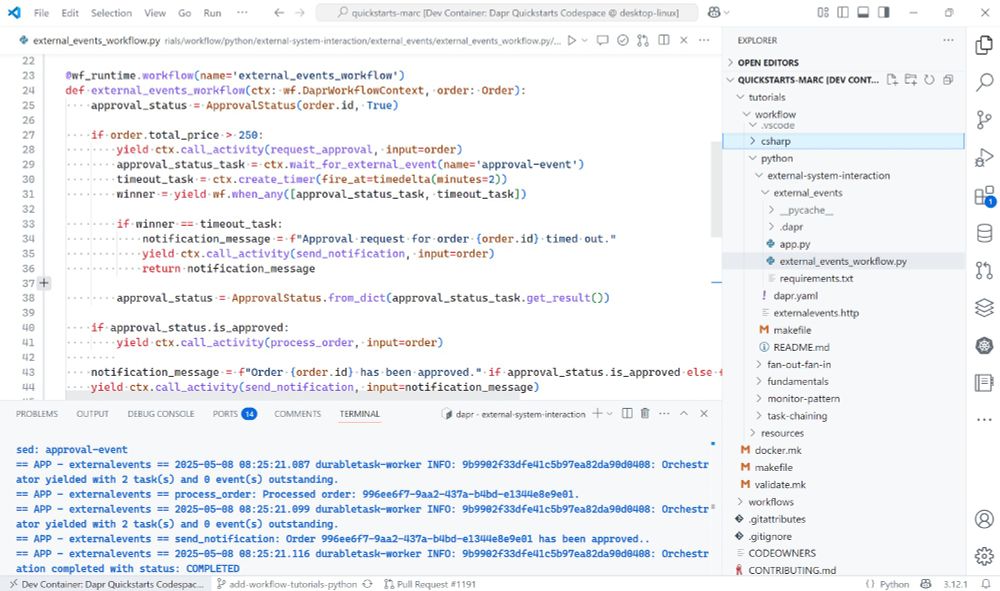This screenshot has height=591, width=1000.
Task: Click New File icon in Explorer header
Action: pyautogui.click(x=892, y=80)
